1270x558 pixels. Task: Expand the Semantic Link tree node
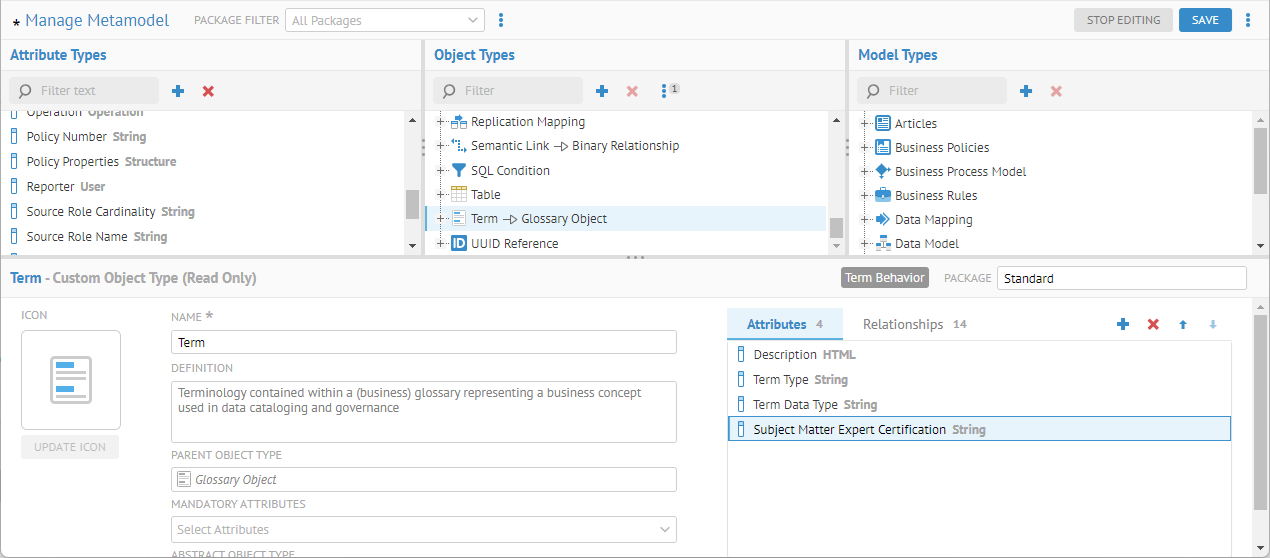pyautogui.click(x=442, y=146)
